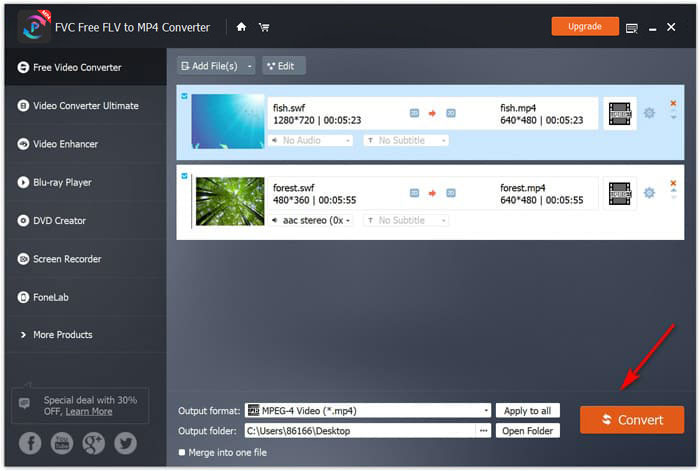Select FoneLab in sidebar
The image size is (700, 471).
[86, 297]
